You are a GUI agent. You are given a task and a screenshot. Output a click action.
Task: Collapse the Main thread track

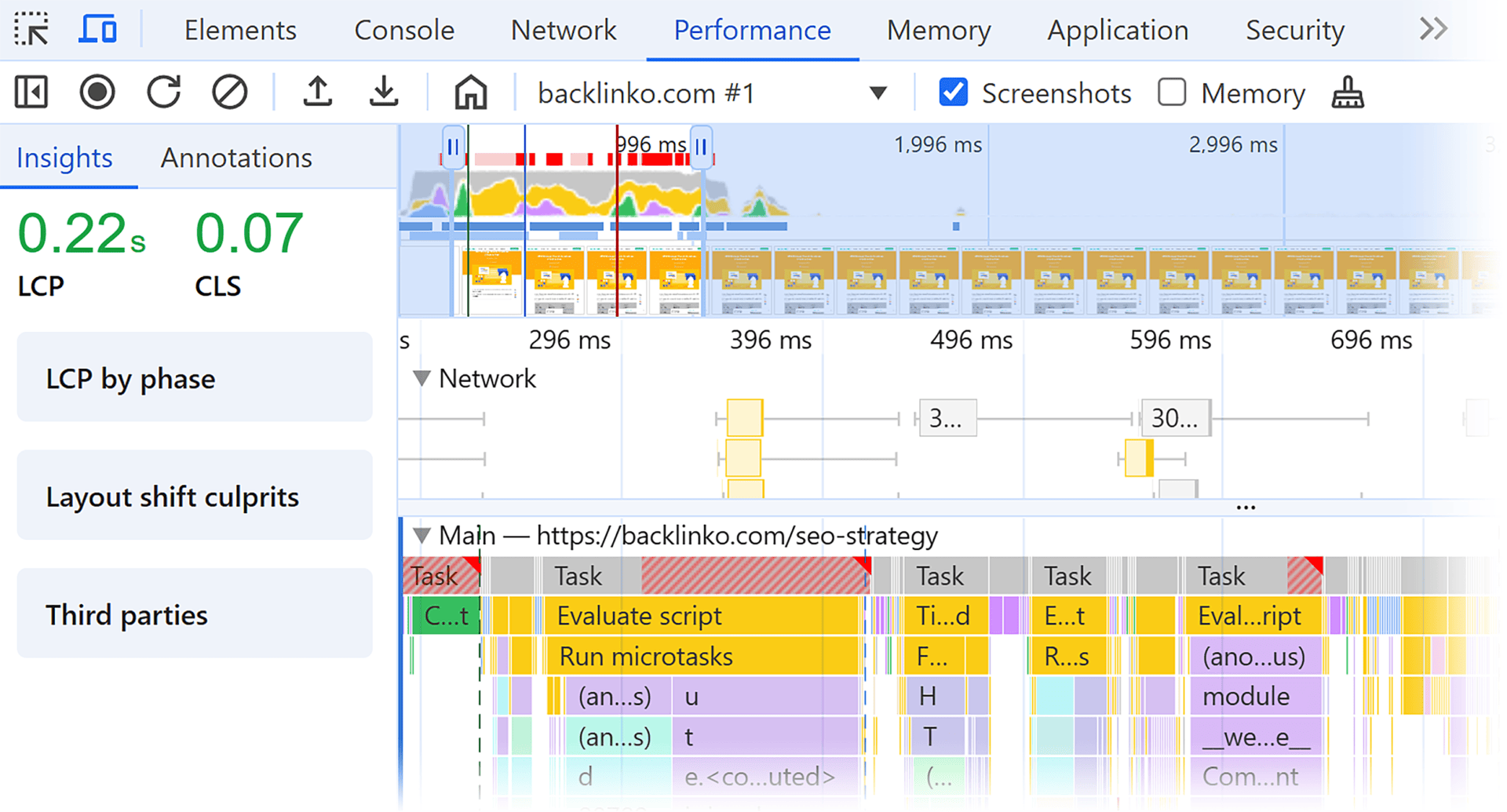[x=421, y=536]
